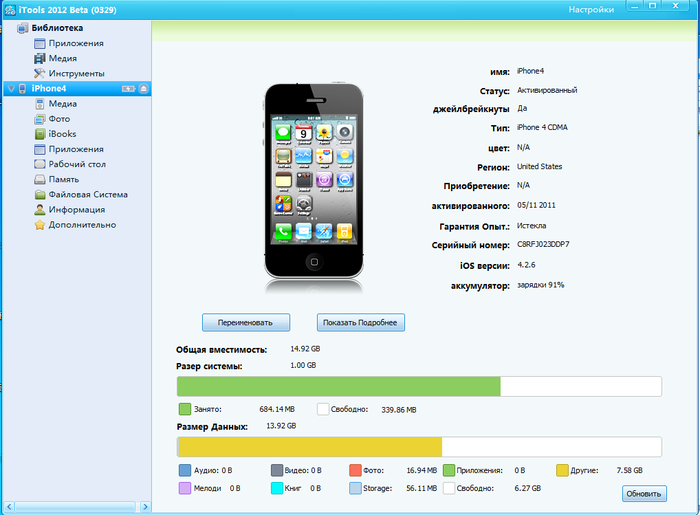Open the iBooks icon in the sidebar
Screen dimensions: 700x515
(x=40, y=134)
